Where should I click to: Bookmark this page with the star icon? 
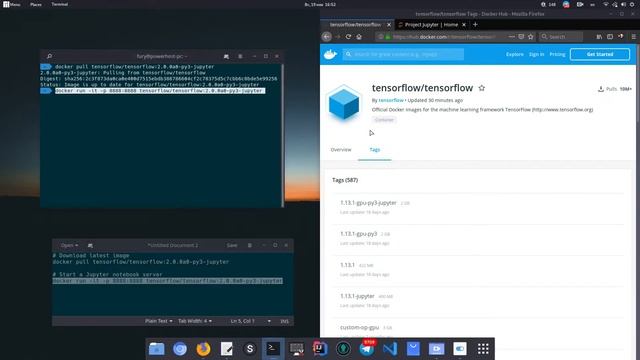point(531,37)
